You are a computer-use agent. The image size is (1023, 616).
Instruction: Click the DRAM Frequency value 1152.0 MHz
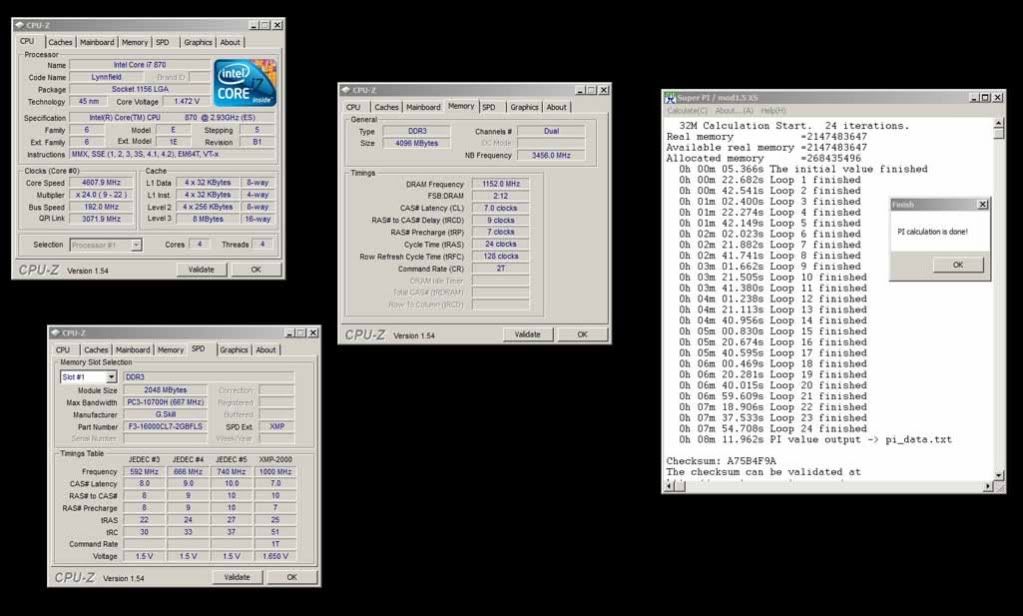(500, 184)
